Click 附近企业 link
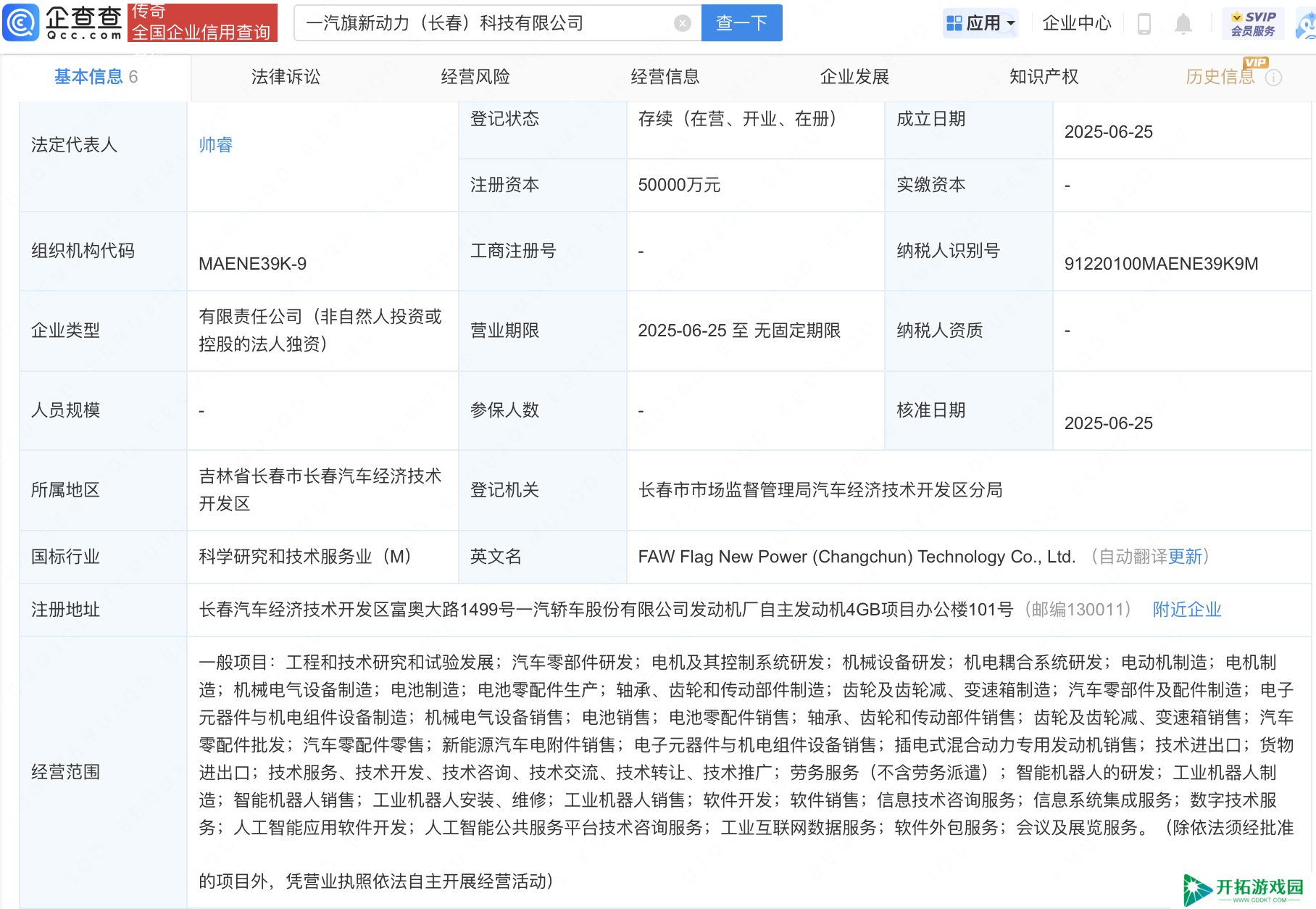 1187,610
